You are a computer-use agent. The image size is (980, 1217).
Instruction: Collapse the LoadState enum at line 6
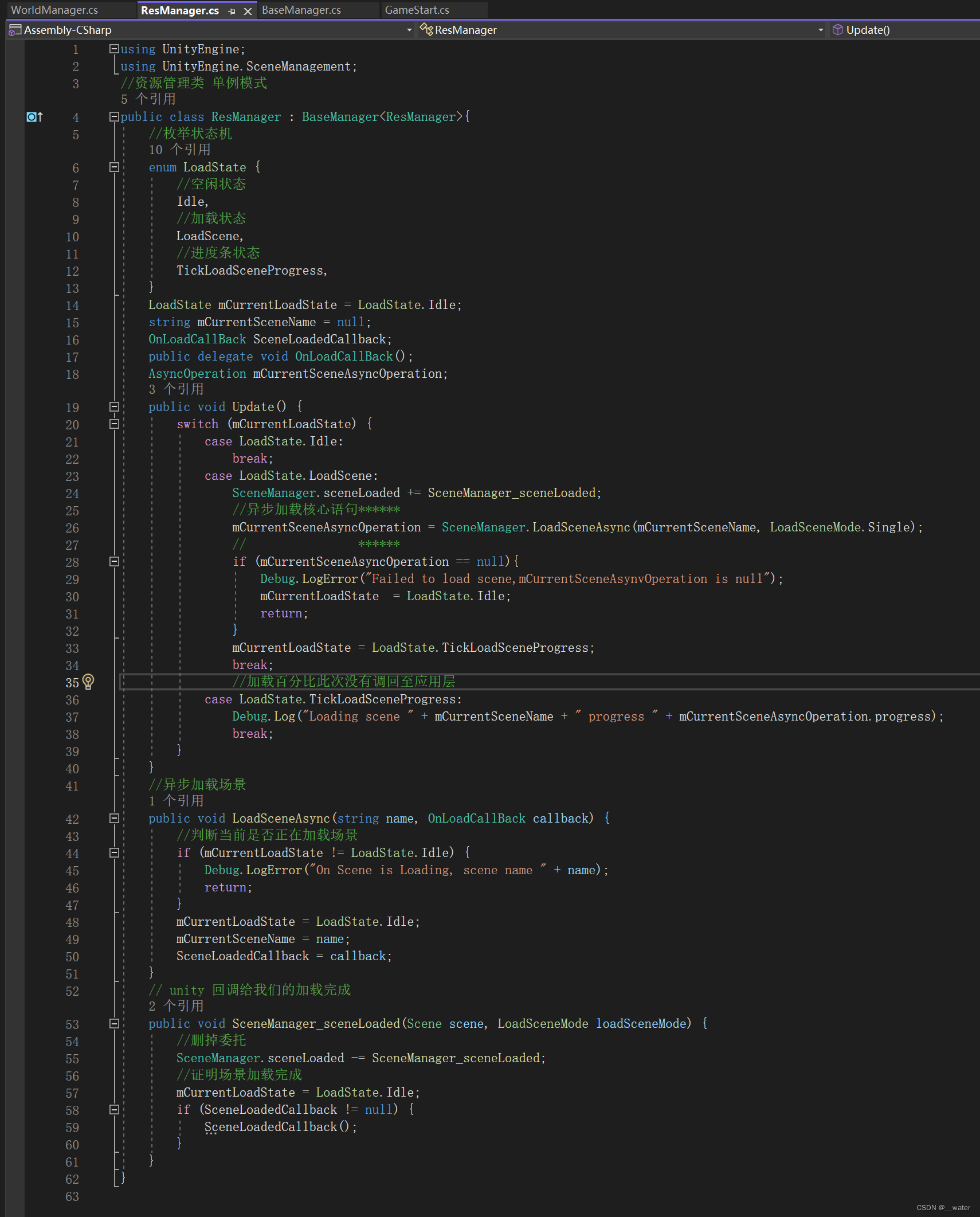[x=113, y=167]
